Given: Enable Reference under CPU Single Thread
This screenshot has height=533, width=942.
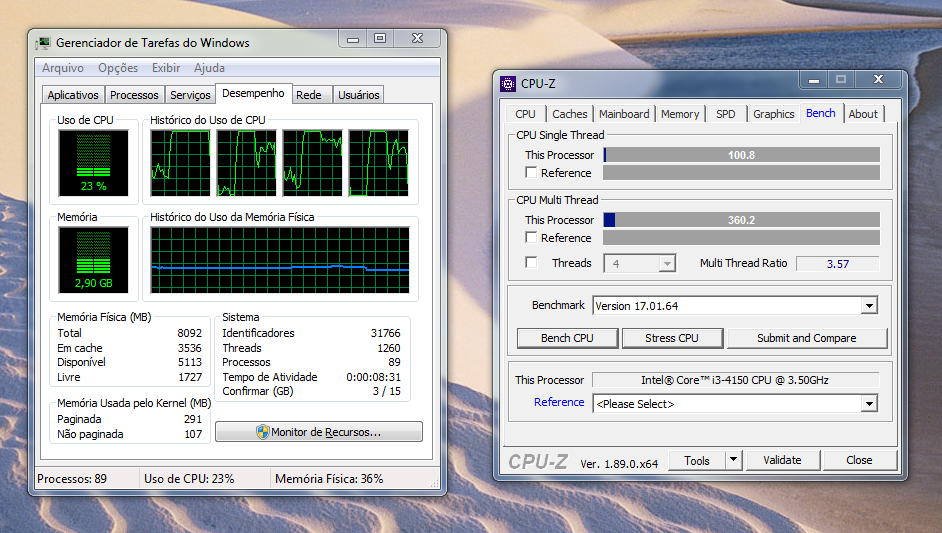Looking at the screenshot, I should pyautogui.click(x=531, y=172).
